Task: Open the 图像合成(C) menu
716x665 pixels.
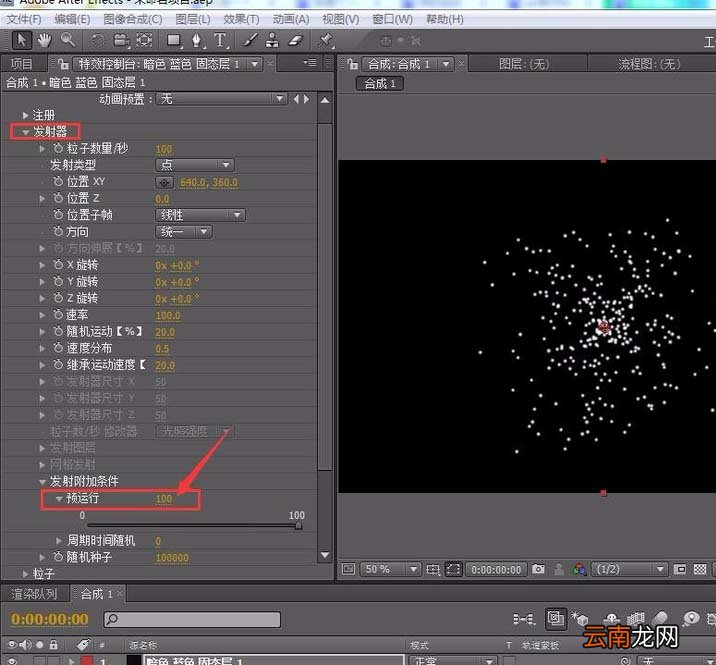Action: tap(133, 20)
